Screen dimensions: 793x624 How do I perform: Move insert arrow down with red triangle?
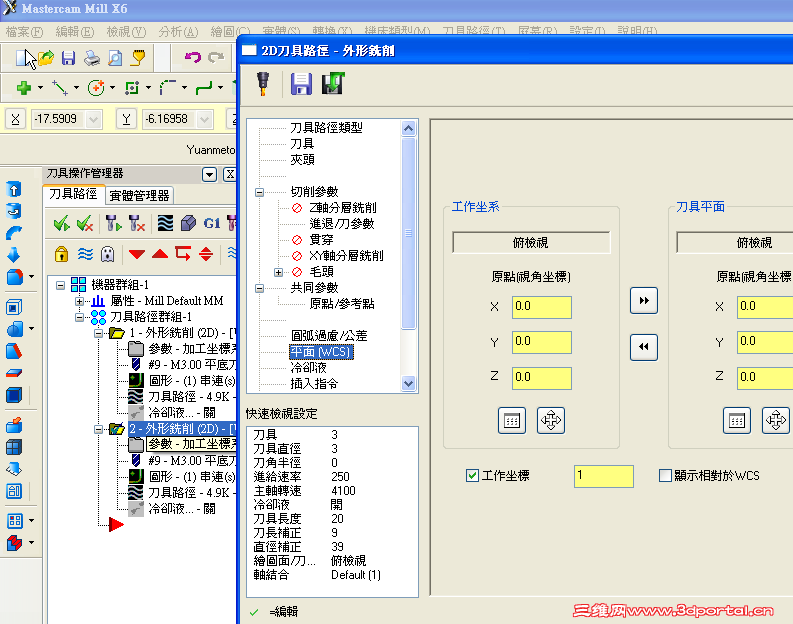pos(137,254)
